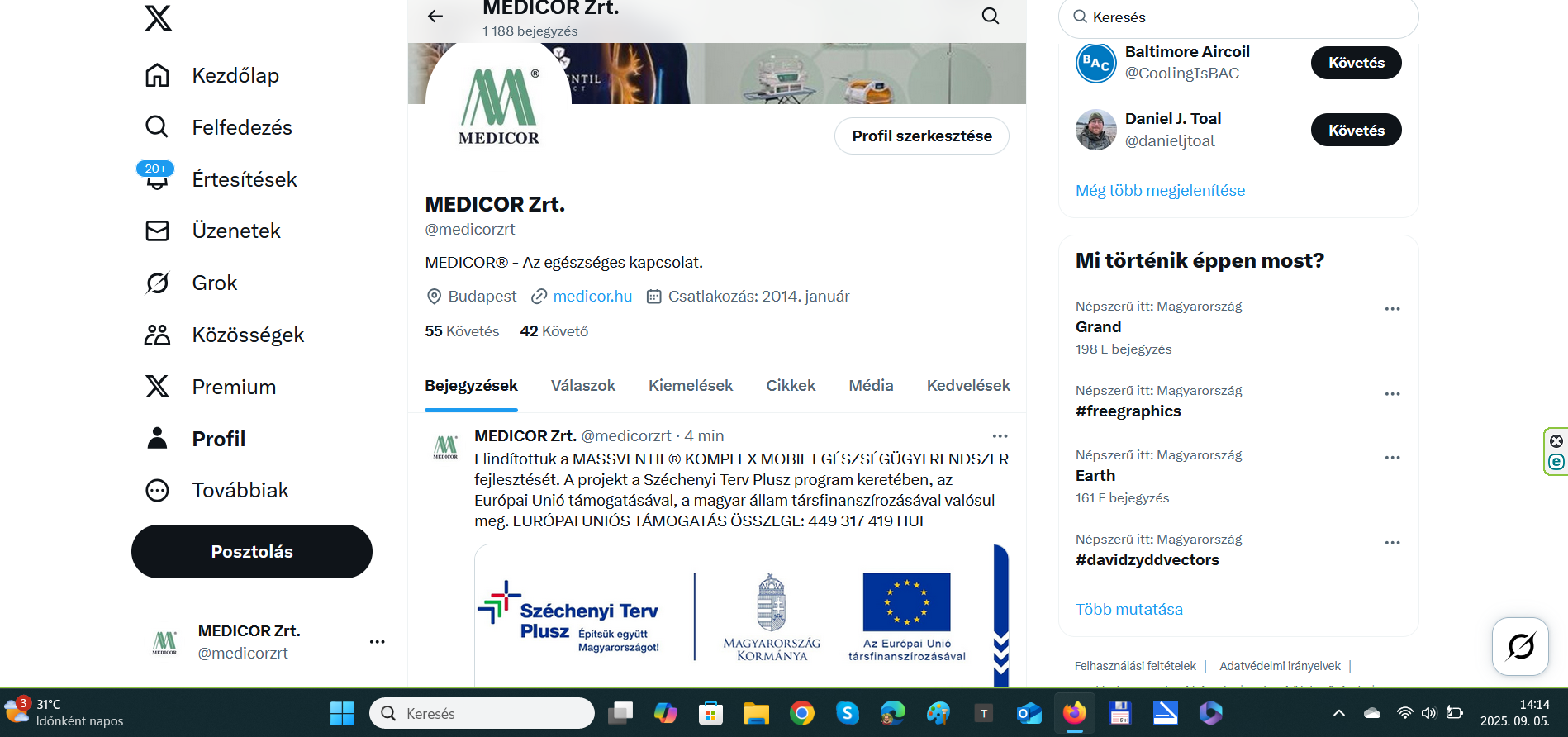This screenshot has width=1568, height=737.
Task: Open Grok from the sidebar
Action: point(157,283)
